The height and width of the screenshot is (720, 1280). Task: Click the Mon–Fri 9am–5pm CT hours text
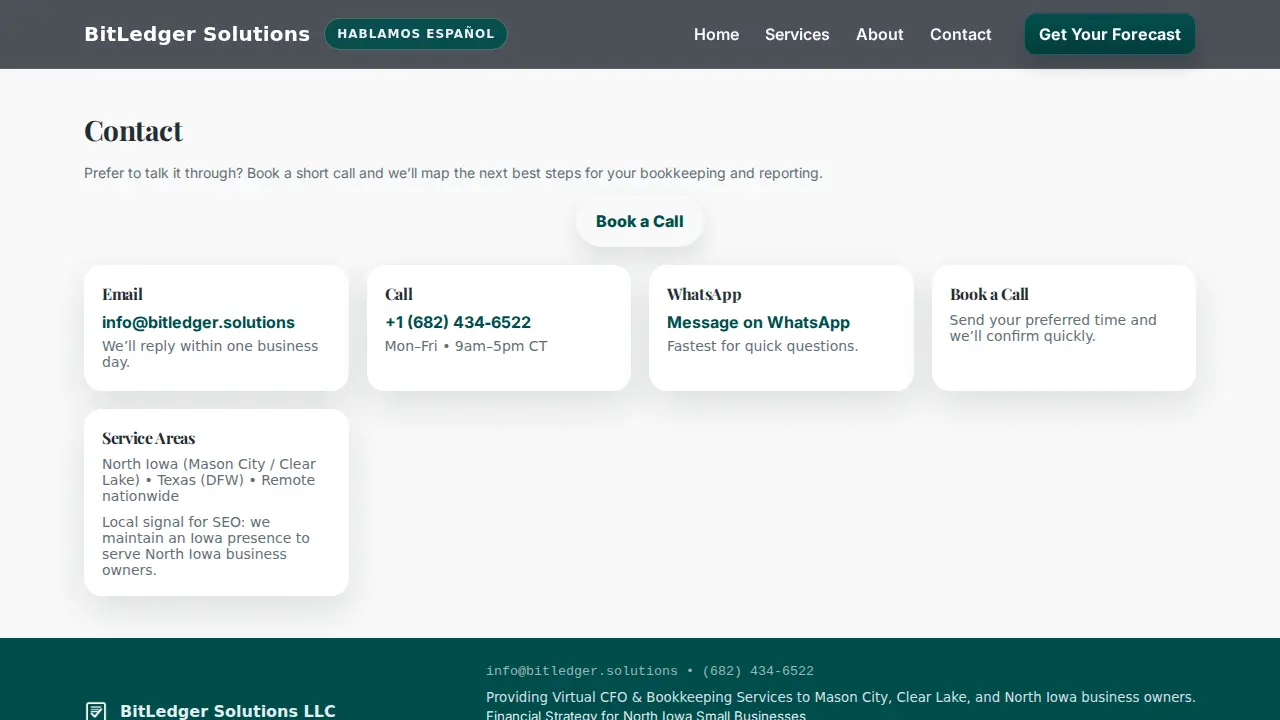(466, 346)
